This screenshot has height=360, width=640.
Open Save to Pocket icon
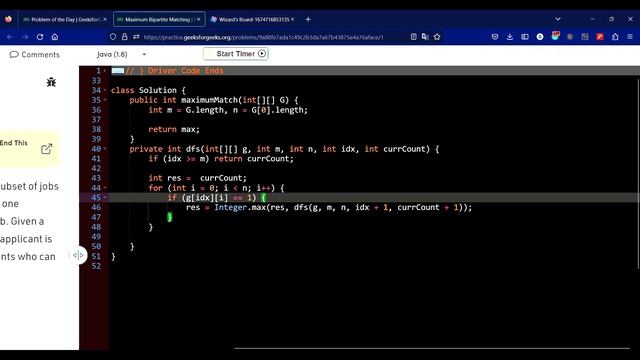pos(495,37)
